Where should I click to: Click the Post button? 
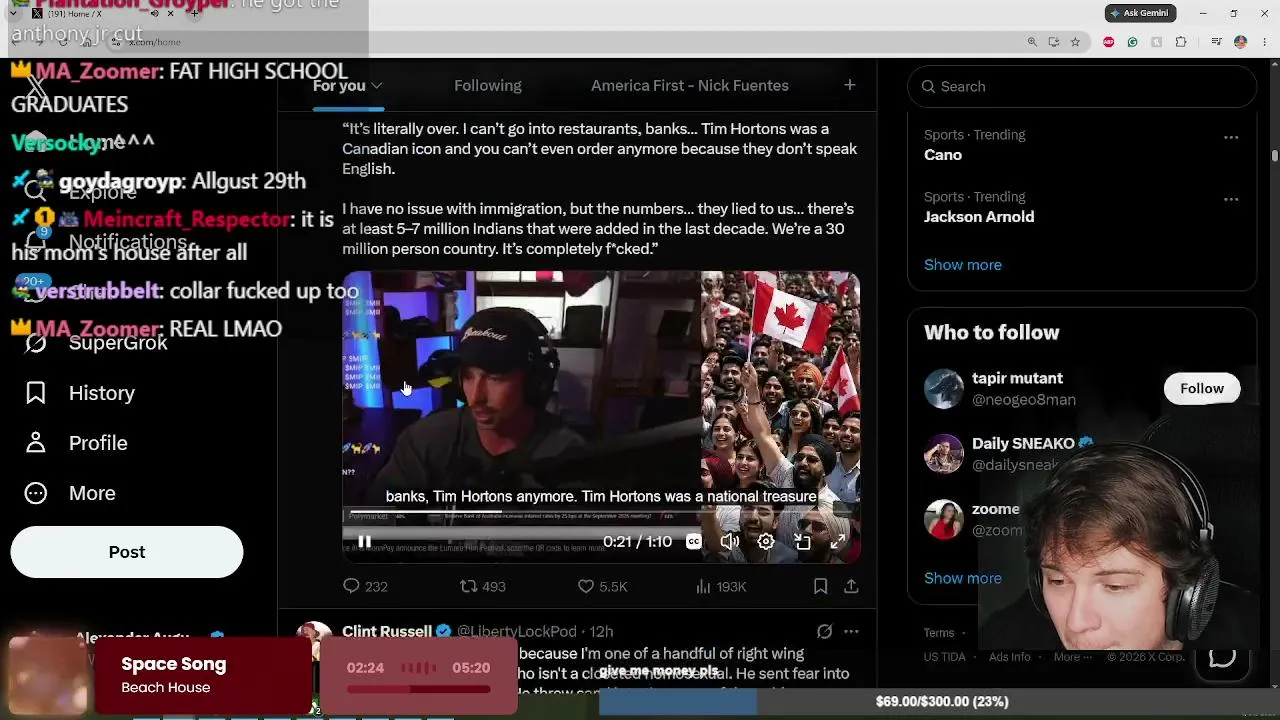point(127,552)
